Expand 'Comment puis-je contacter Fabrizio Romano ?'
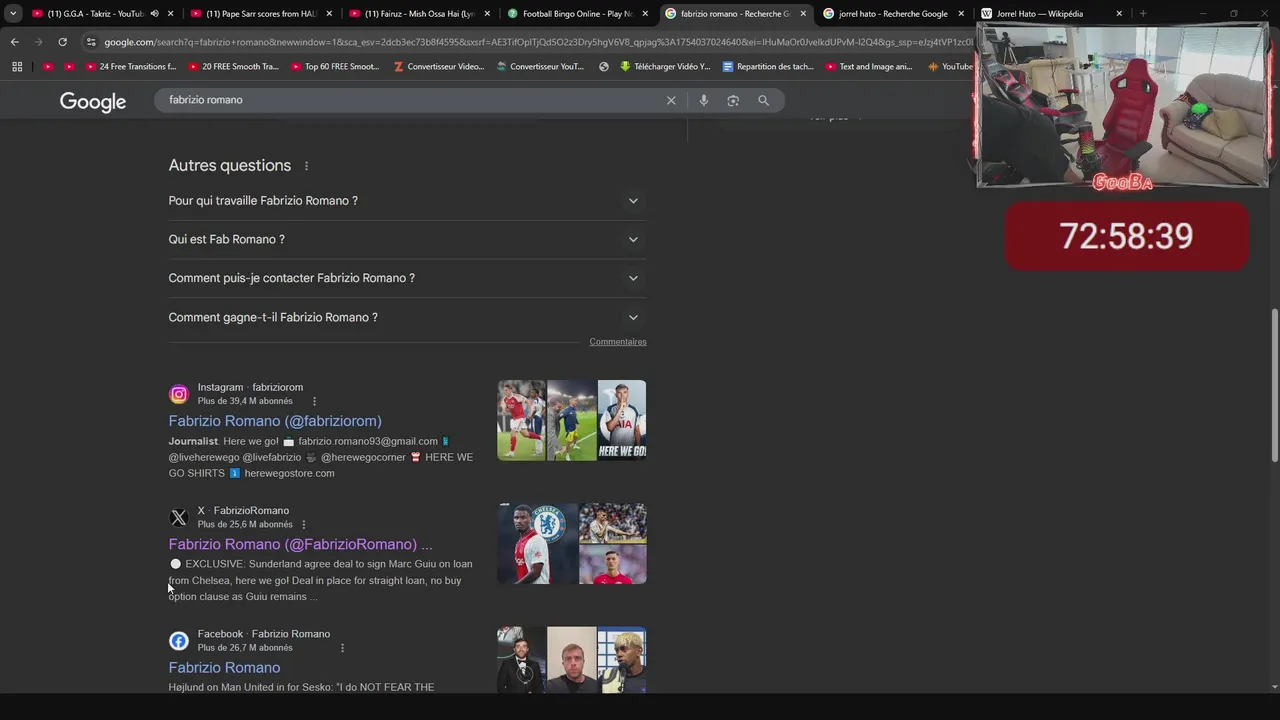The image size is (1280, 720). pos(407,278)
